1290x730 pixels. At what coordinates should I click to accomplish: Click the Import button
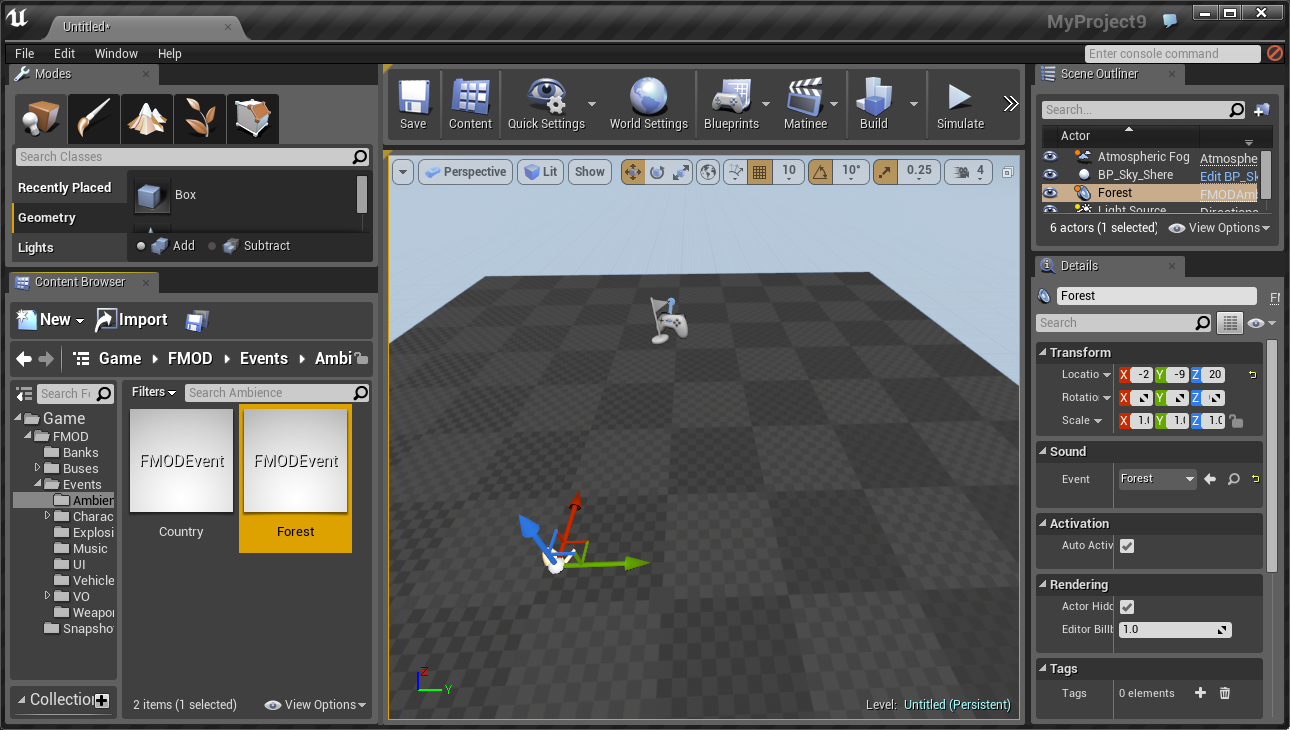click(x=132, y=320)
